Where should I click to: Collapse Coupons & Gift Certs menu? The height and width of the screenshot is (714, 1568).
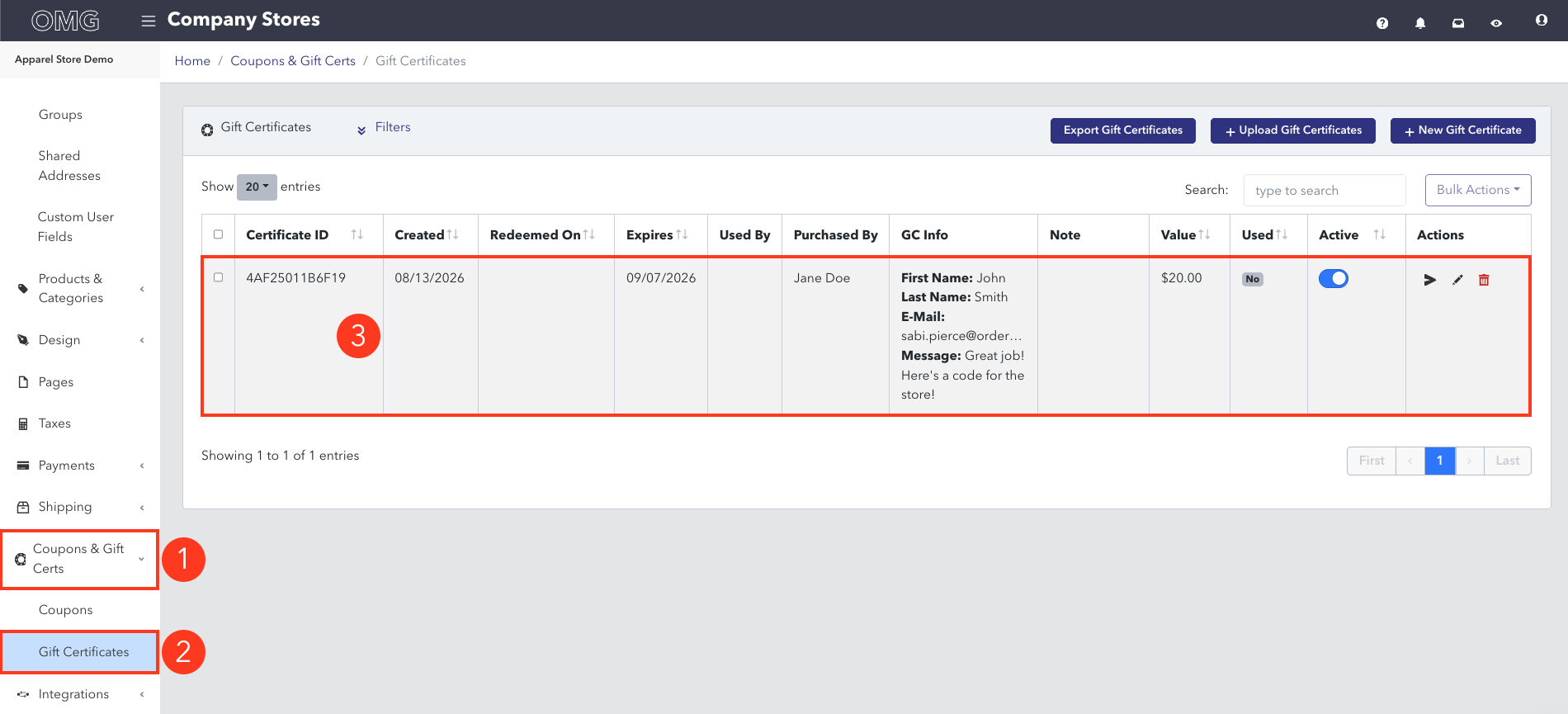tap(80, 559)
